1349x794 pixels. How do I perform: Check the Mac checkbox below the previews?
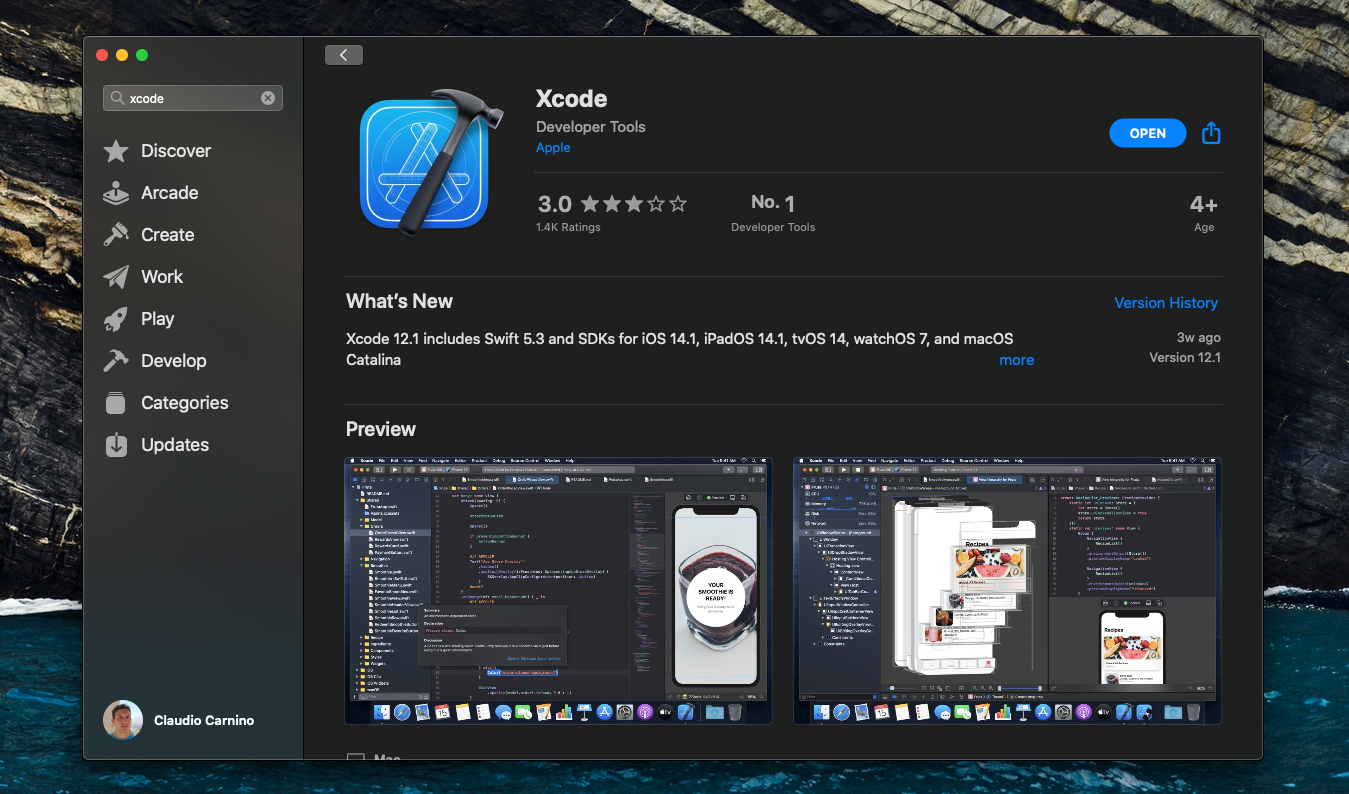(355, 760)
